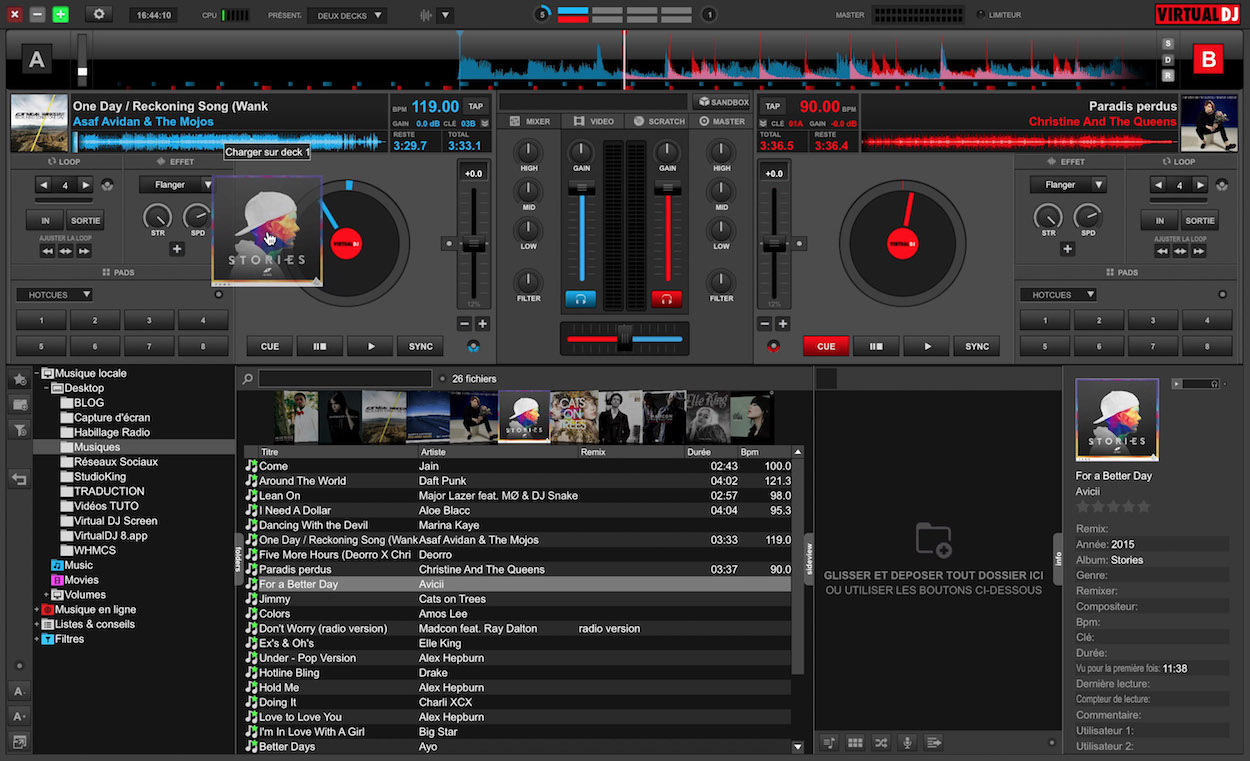Click the favorites star icon in browser sidebar
The width and height of the screenshot is (1250, 761).
(x=19, y=380)
